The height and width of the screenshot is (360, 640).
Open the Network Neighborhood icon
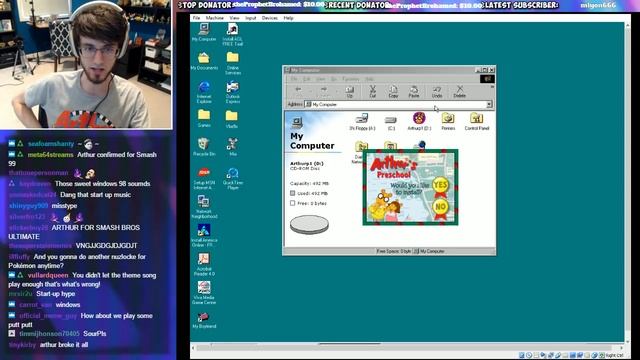pyautogui.click(x=204, y=207)
